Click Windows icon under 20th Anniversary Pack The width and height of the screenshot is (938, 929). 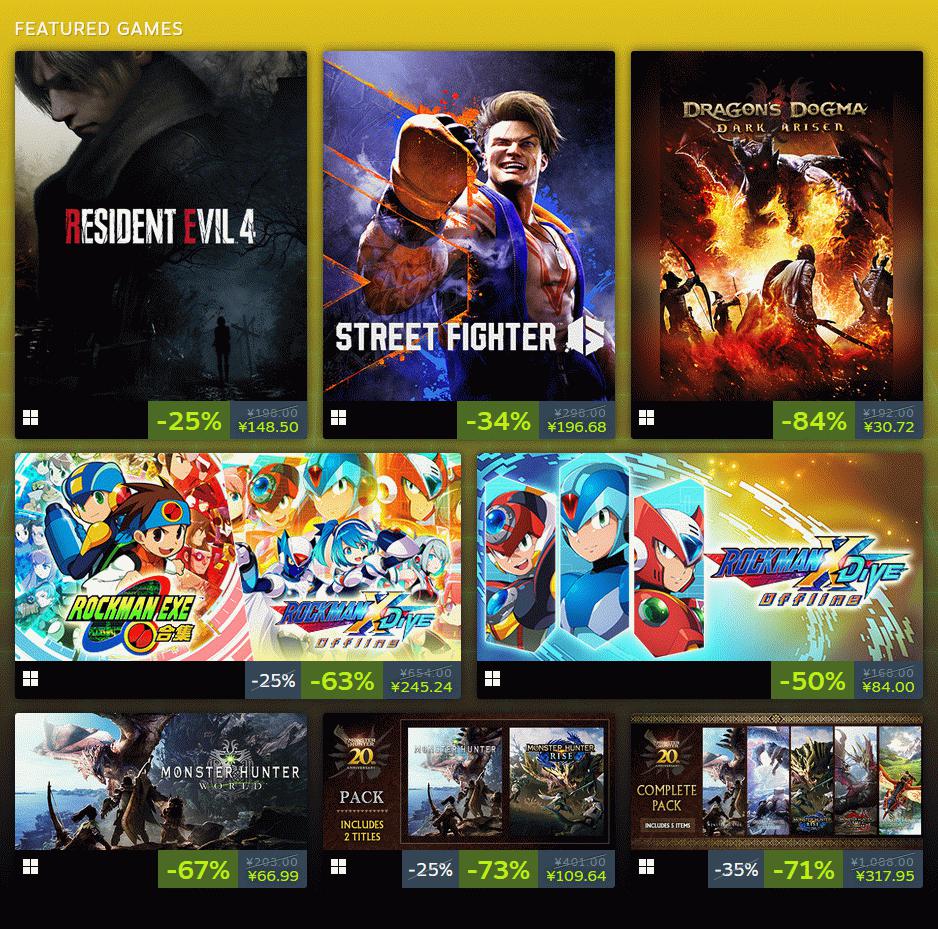[x=339, y=866]
